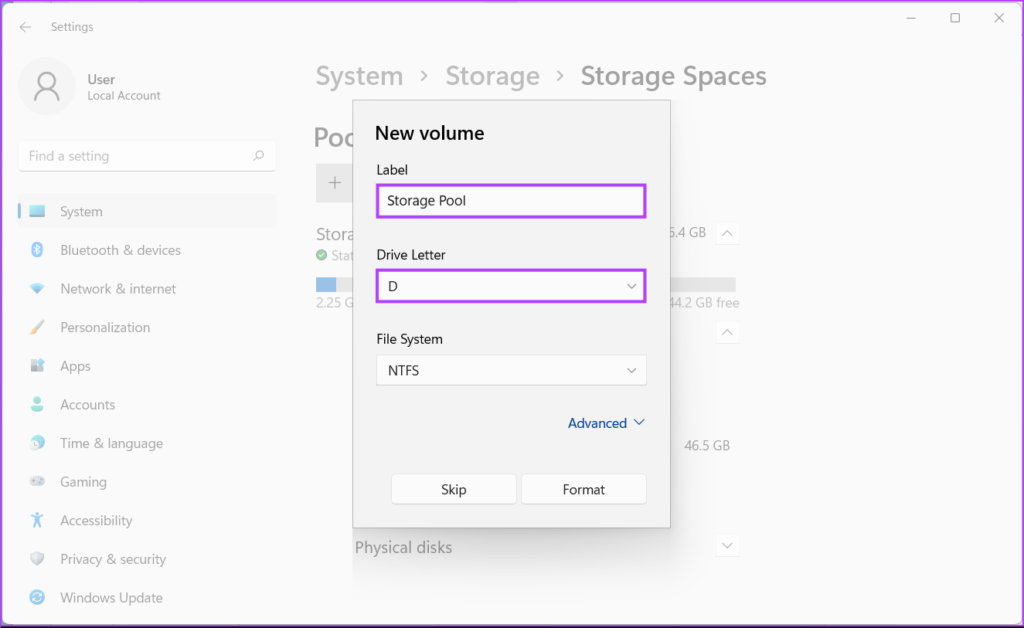Click the Gaming controller icon
The image size is (1024, 628).
pos(37,482)
